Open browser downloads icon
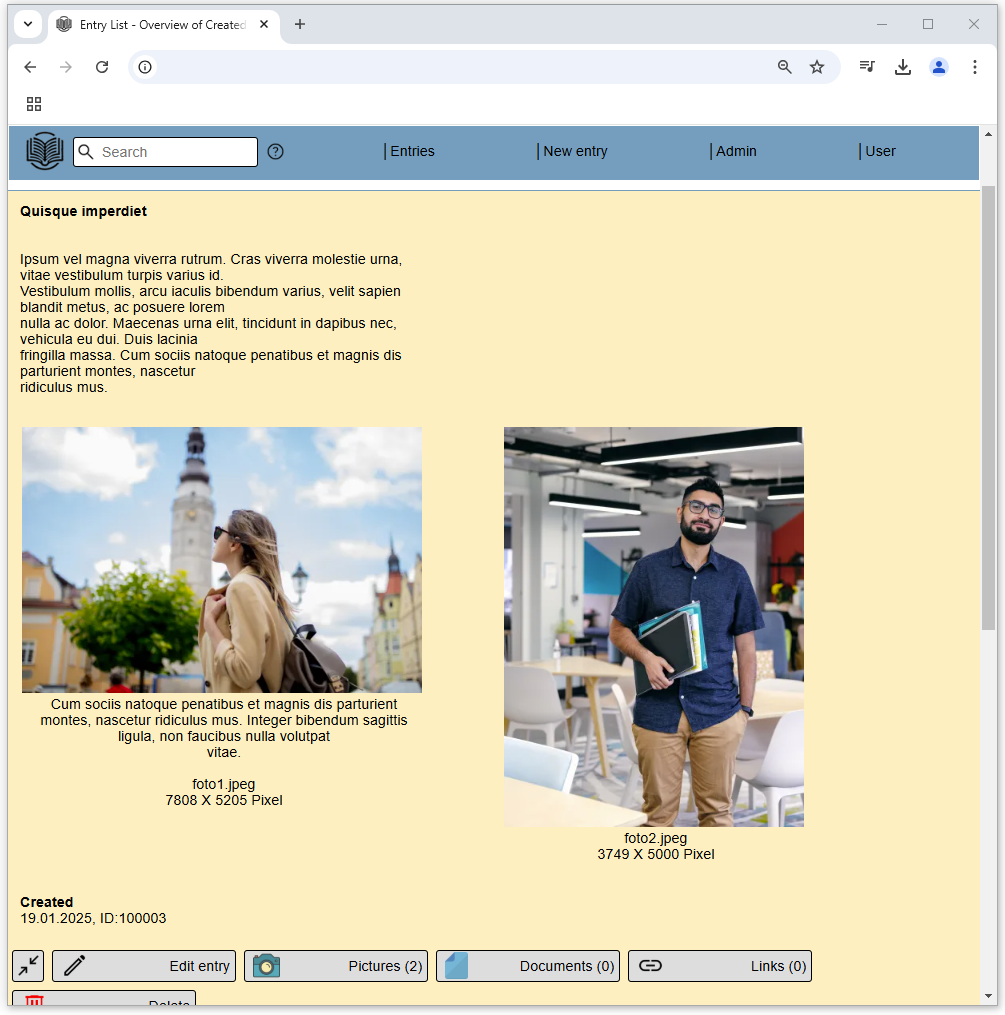 click(903, 67)
